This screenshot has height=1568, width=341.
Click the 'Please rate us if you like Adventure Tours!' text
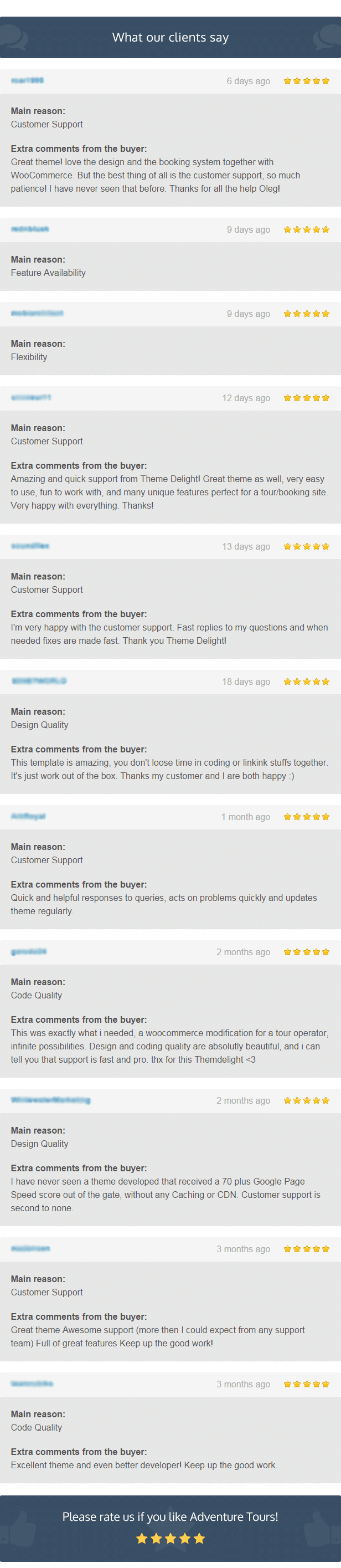[x=170, y=1516]
